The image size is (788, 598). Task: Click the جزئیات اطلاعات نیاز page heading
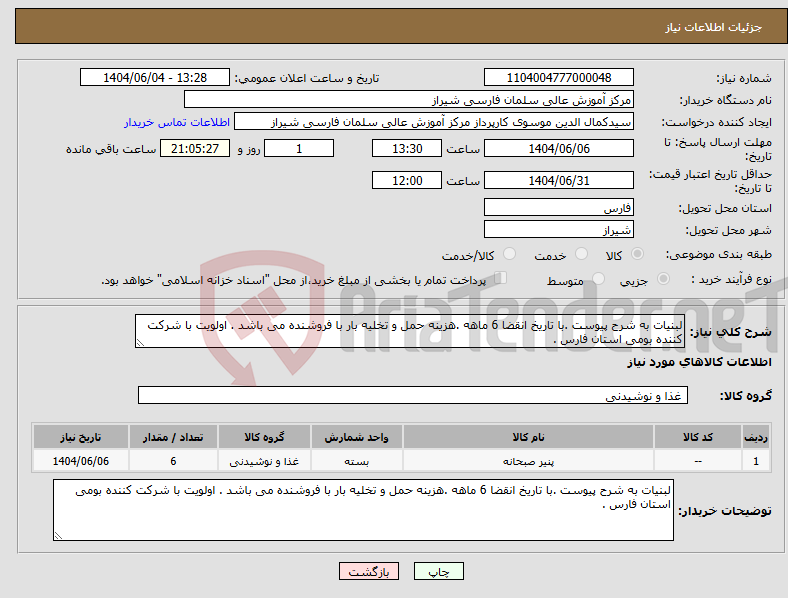click(714, 27)
